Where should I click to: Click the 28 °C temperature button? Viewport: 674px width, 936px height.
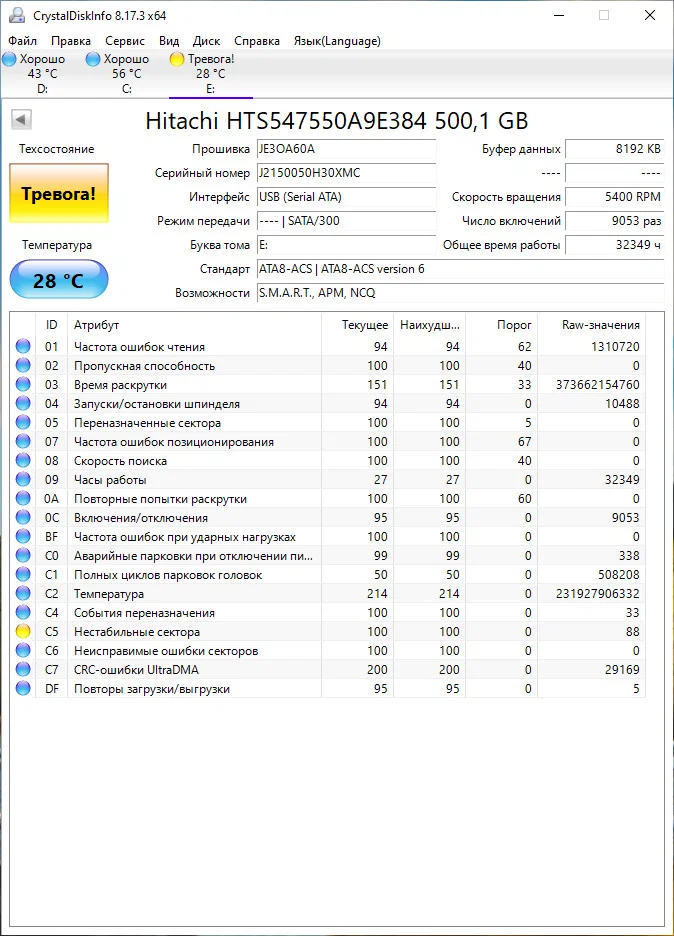(59, 279)
